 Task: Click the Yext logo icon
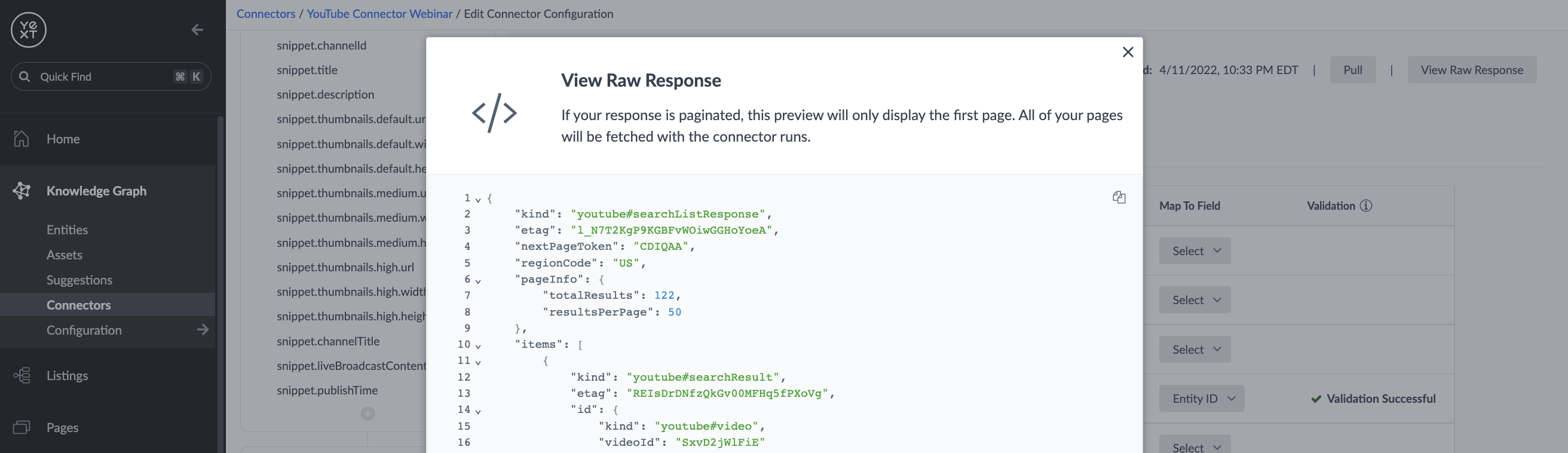(29, 30)
